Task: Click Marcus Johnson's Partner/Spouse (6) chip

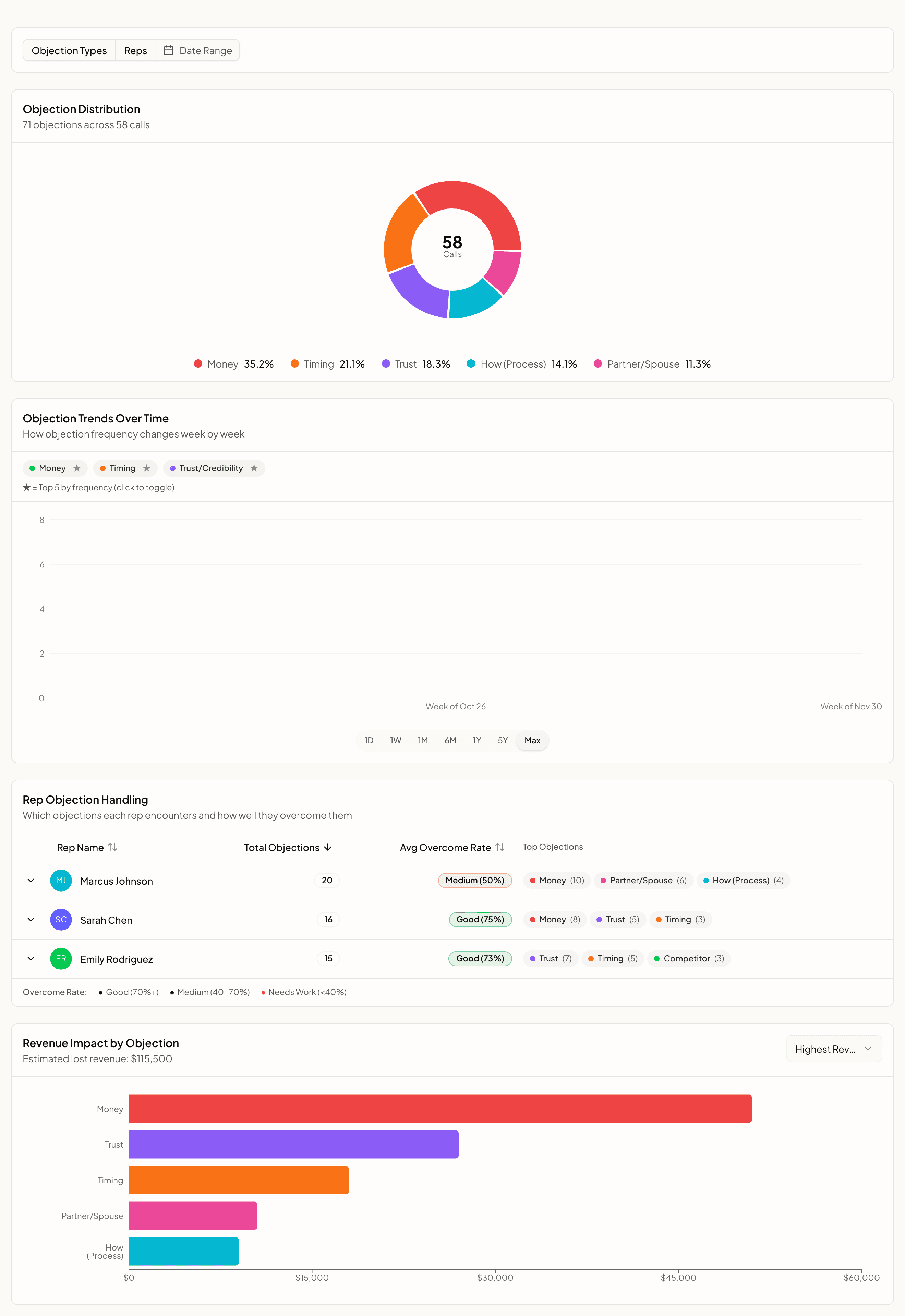Action: point(643,880)
